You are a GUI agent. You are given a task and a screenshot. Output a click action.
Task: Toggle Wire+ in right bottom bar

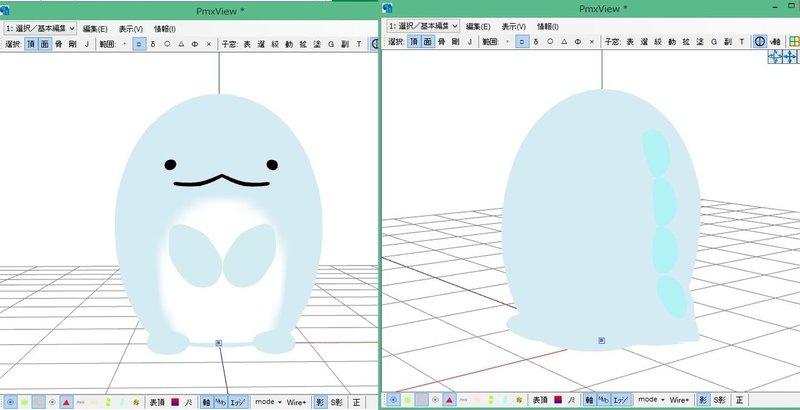(x=679, y=400)
